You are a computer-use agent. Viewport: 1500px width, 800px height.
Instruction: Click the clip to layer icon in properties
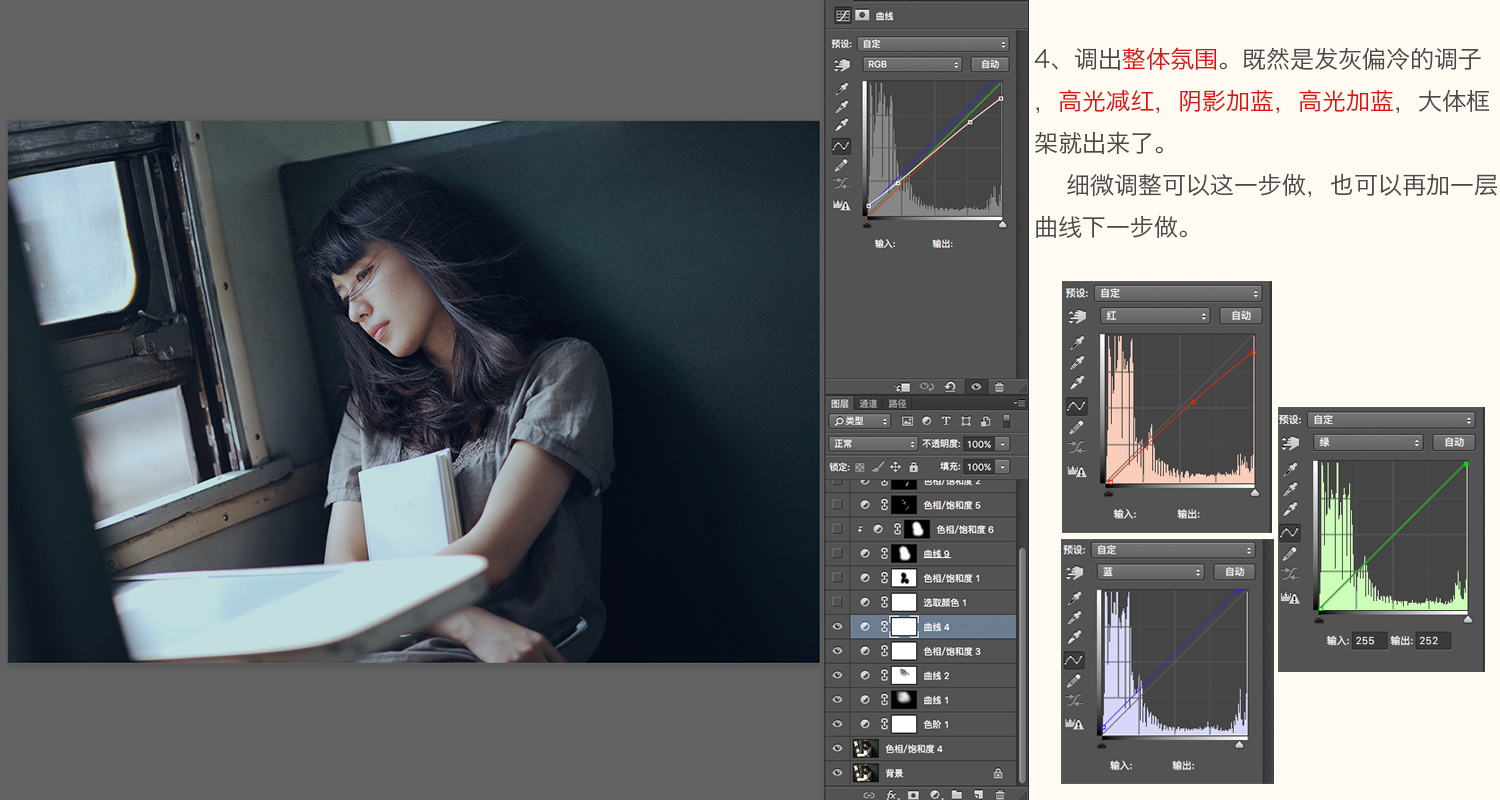click(903, 386)
